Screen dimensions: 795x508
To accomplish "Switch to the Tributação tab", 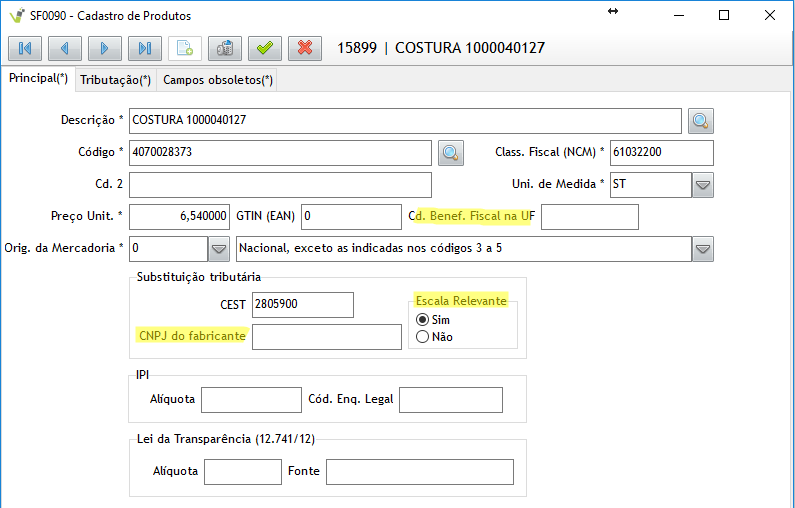I will point(116,80).
